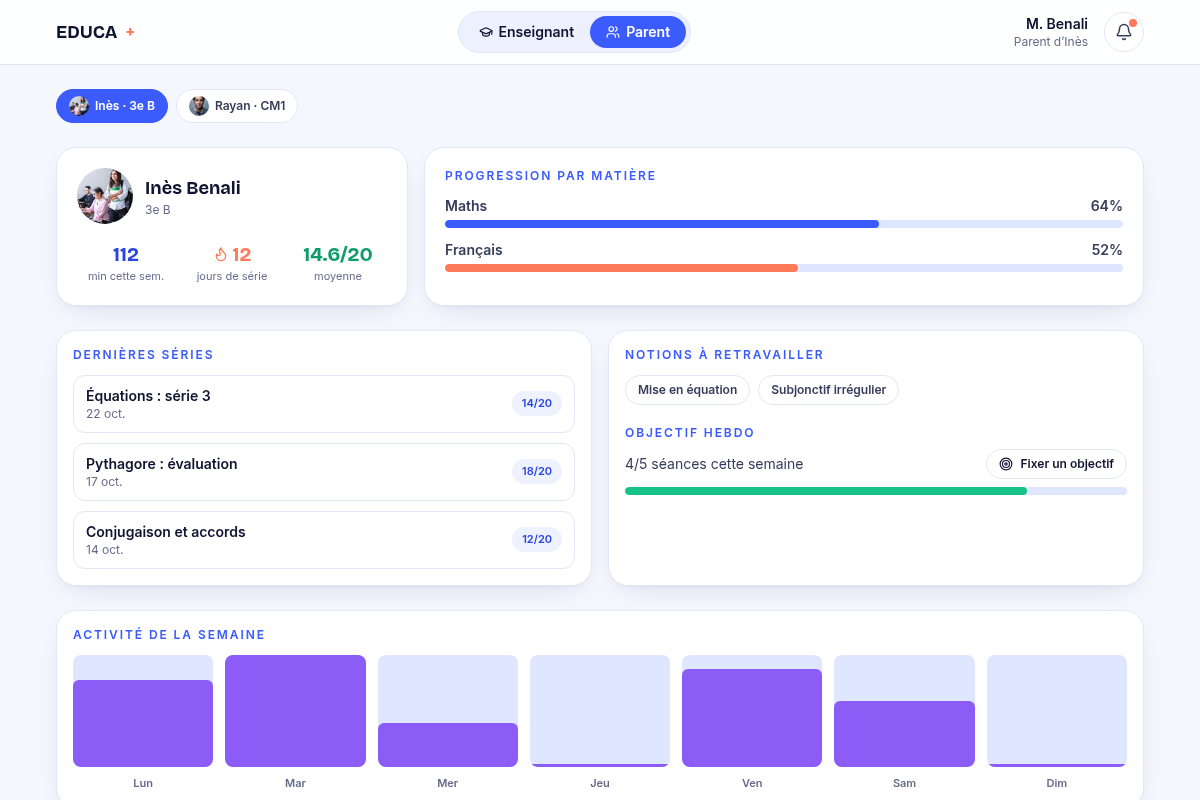Click the Mer activity bar

(x=448, y=711)
